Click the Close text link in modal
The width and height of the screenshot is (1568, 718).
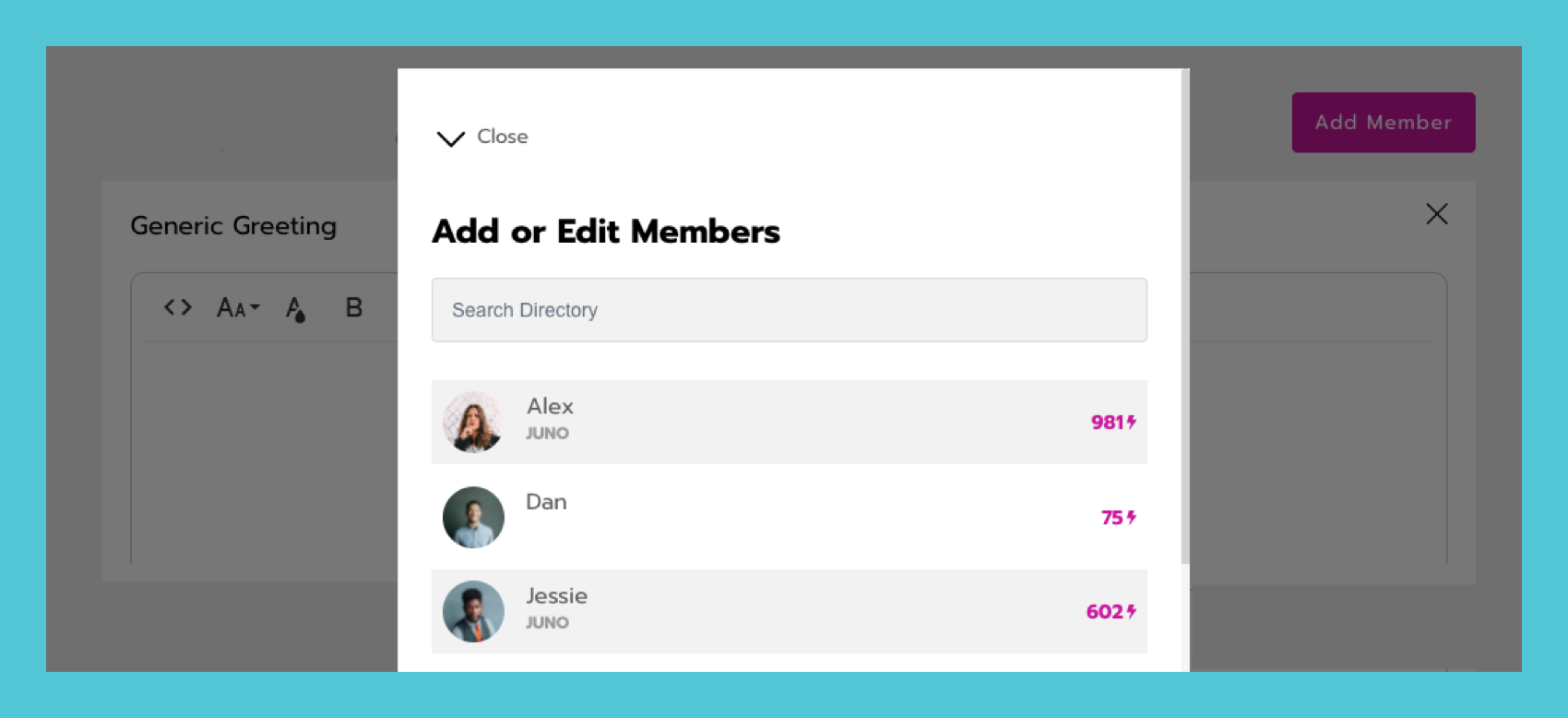pyautogui.click(x=503, y=137)
